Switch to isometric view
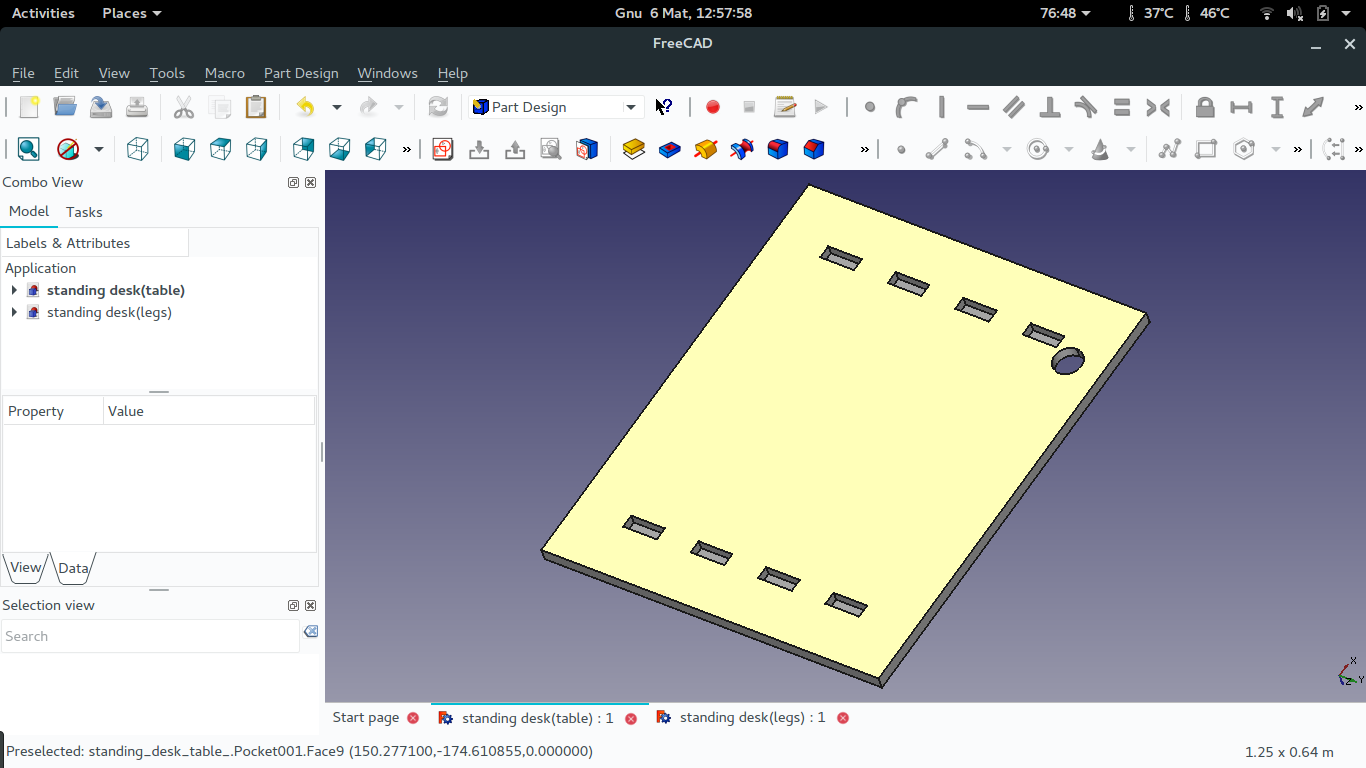 coord(137,148)
